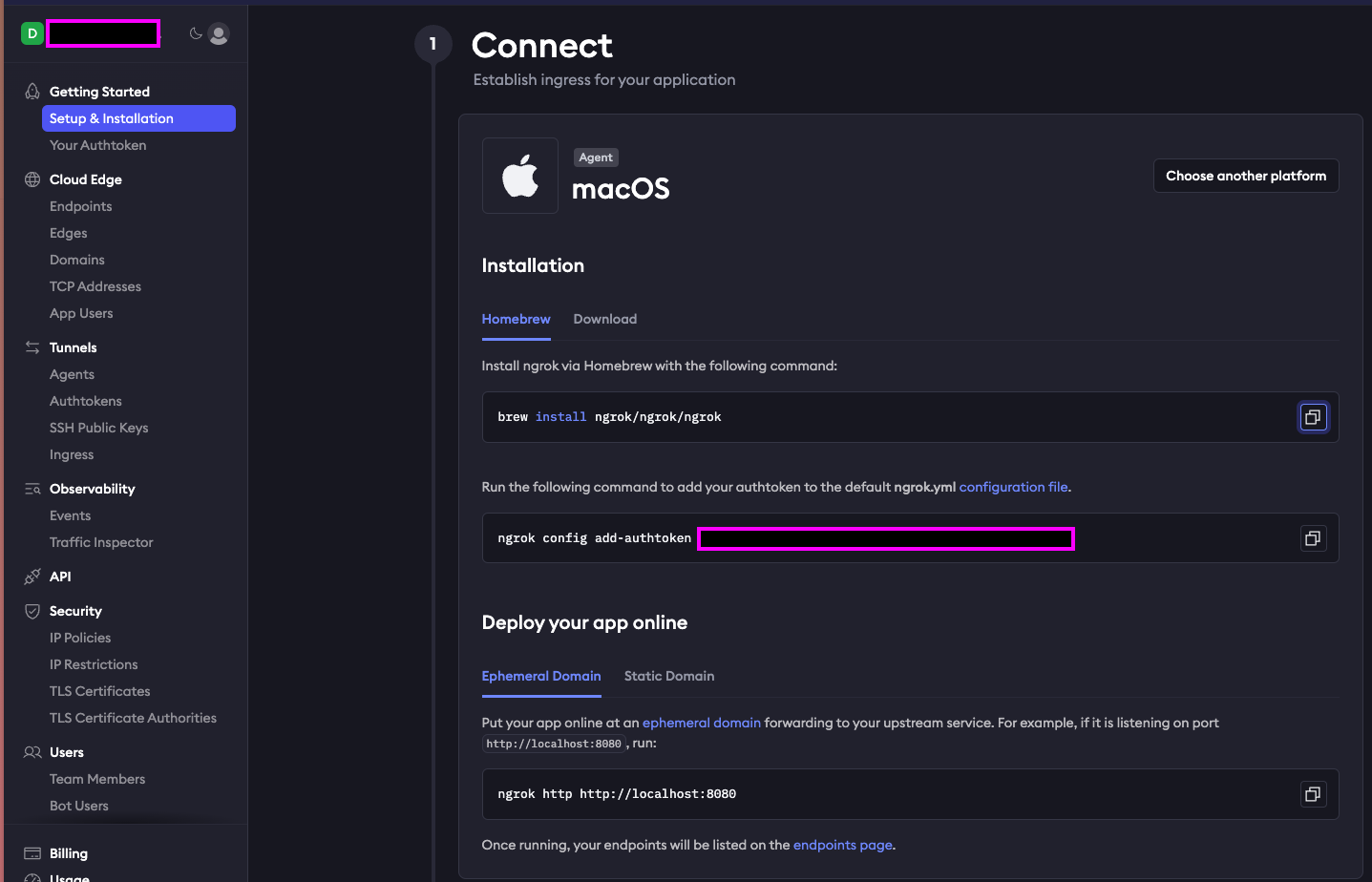Click the Observability section label

pyautogui.click(x=93, y=489)
